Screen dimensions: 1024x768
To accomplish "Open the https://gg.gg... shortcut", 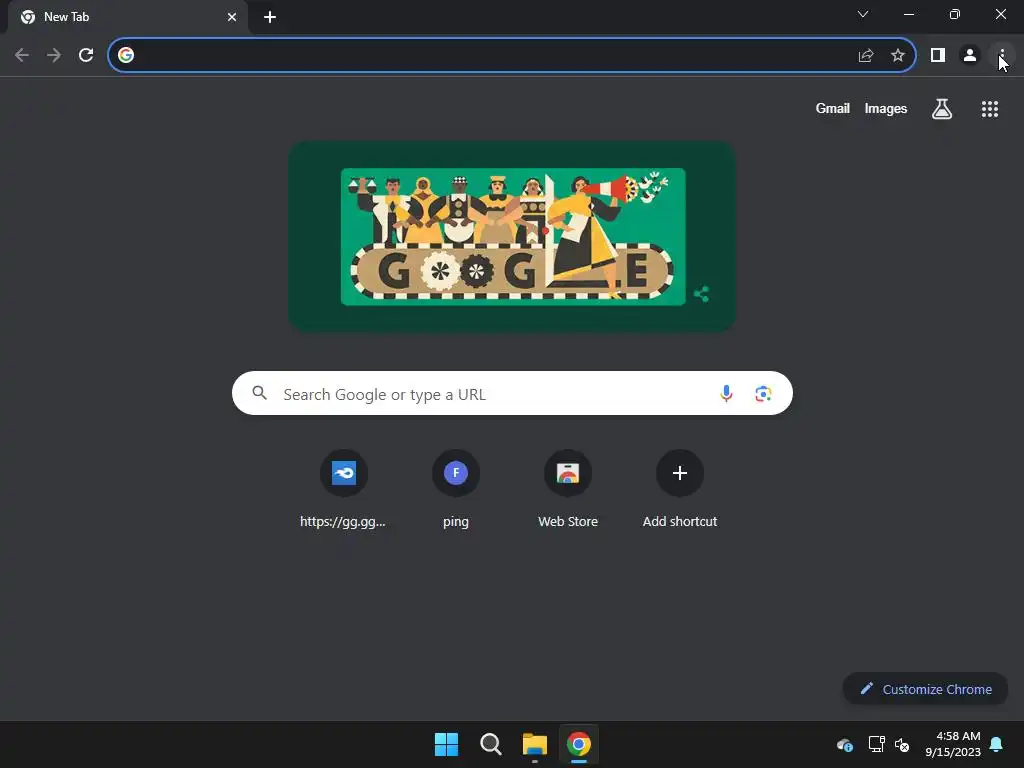I will coord(344,488).
